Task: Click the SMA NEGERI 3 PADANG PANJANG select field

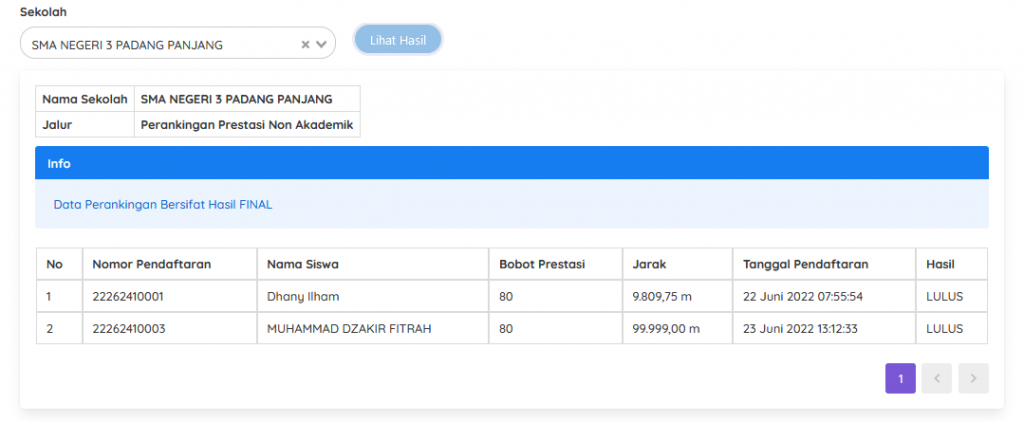Action: [x=160, y=44]
